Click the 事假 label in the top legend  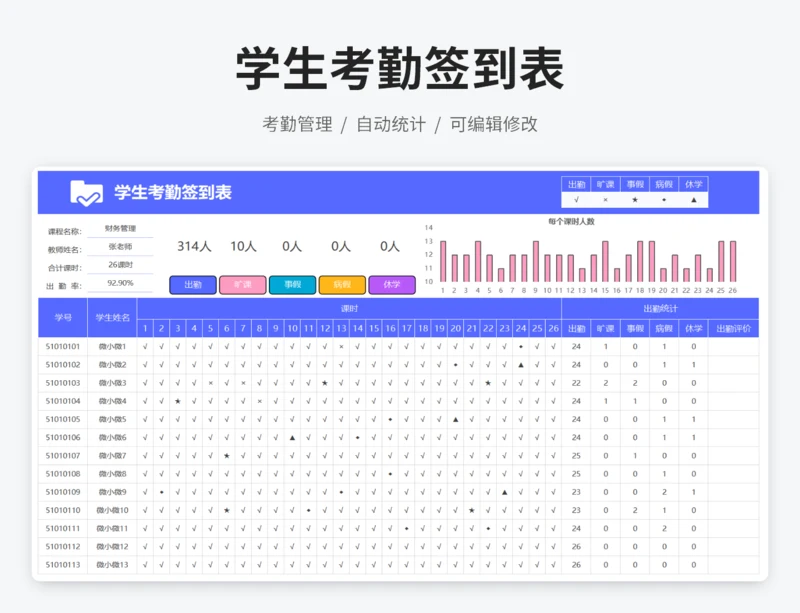(635, 184)
